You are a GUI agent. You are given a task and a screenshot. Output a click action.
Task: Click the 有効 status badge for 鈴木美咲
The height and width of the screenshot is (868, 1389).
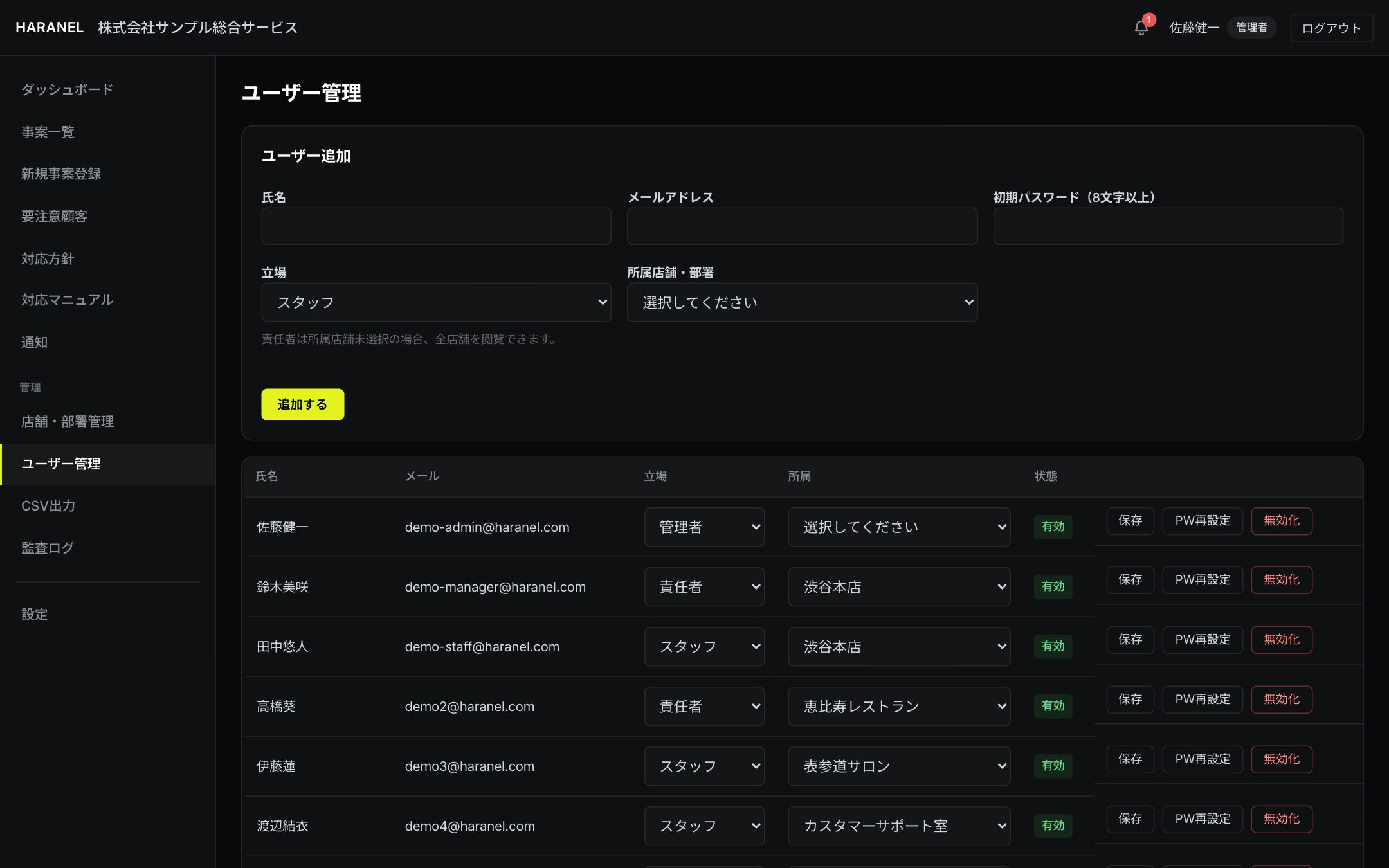[1053, 586]
